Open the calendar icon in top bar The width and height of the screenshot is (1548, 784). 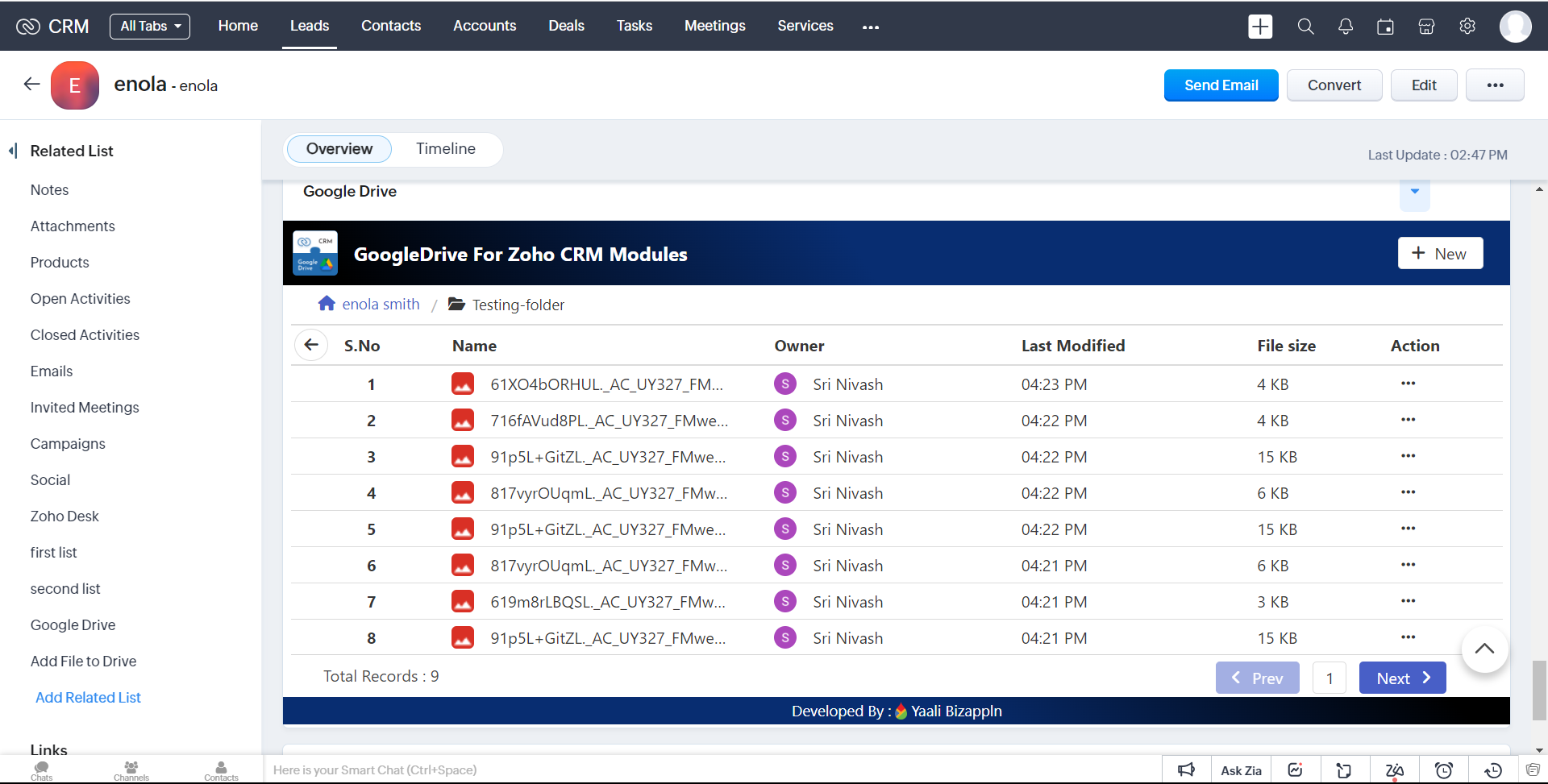point(1385,27)
